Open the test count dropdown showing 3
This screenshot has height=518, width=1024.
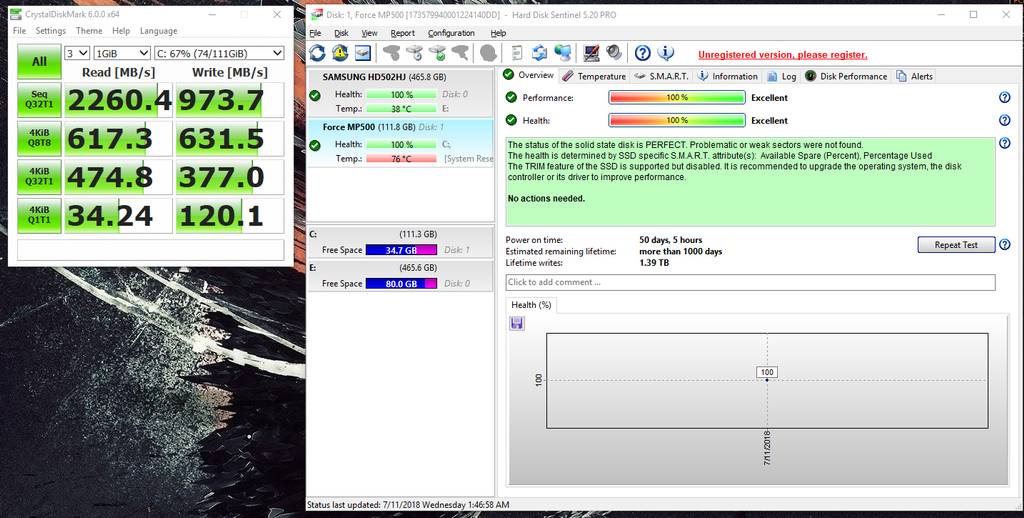point(76,53)
